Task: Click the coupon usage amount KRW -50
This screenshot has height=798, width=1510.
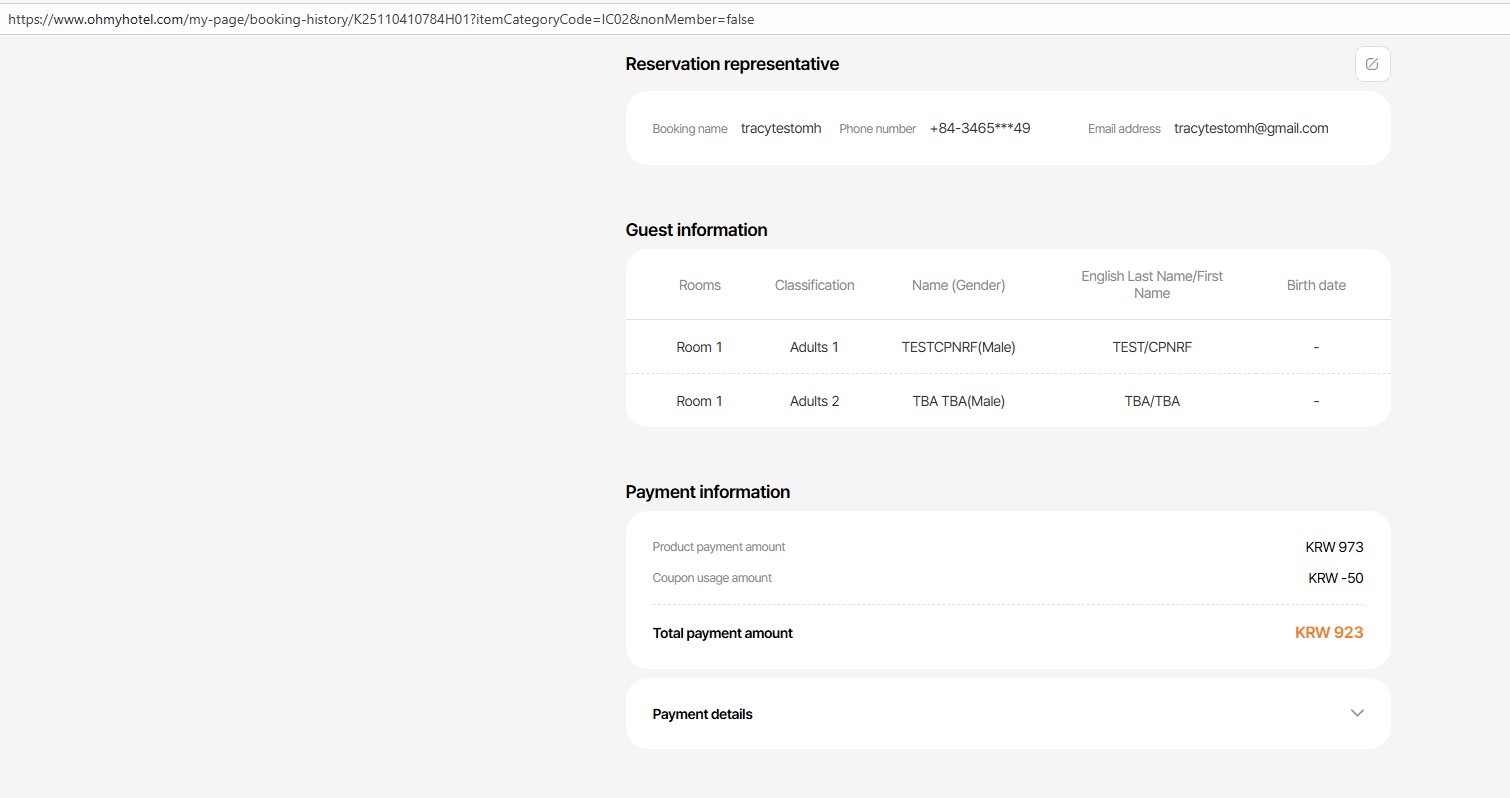Action: point(1336,578)
